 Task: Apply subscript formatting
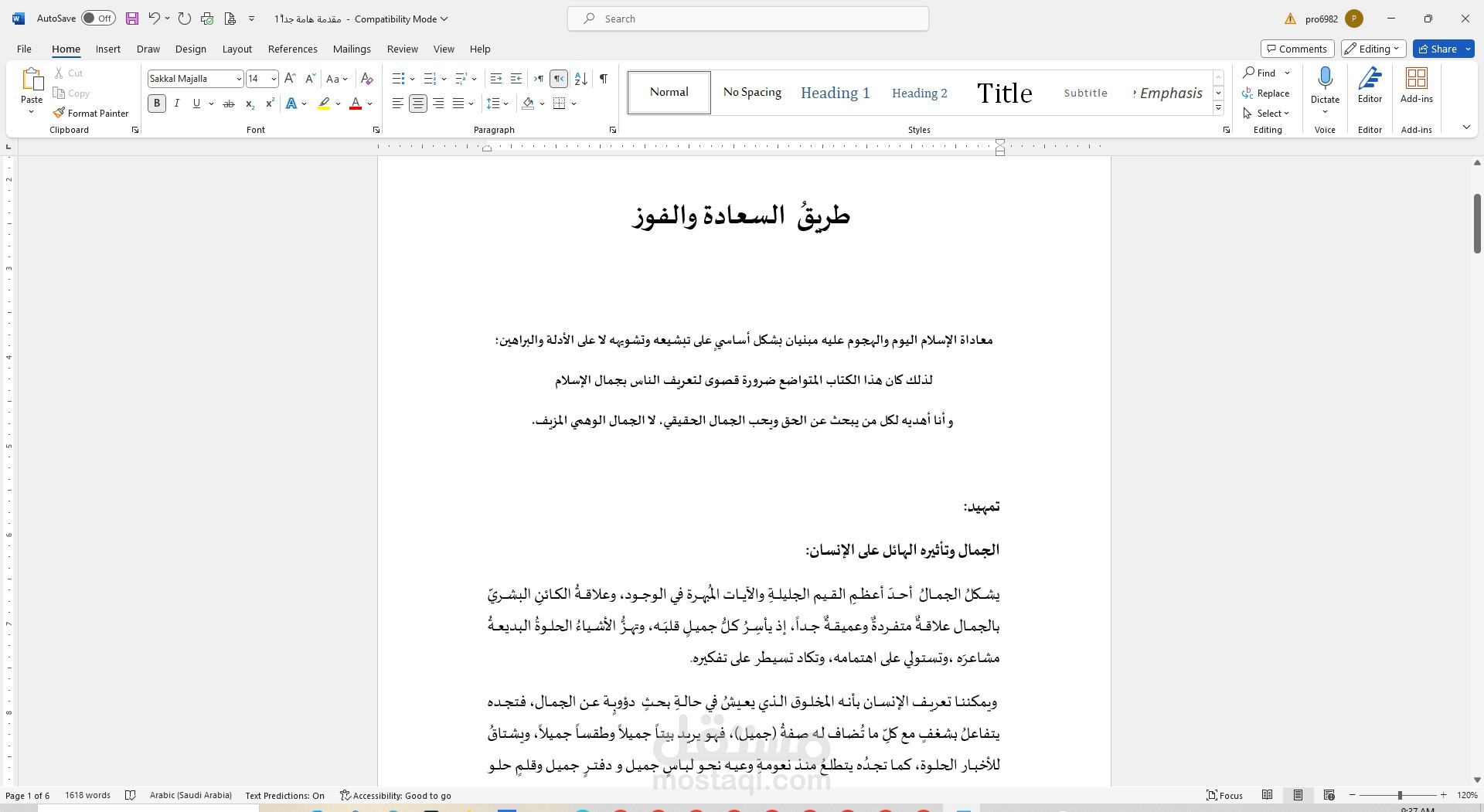[250, 104]
